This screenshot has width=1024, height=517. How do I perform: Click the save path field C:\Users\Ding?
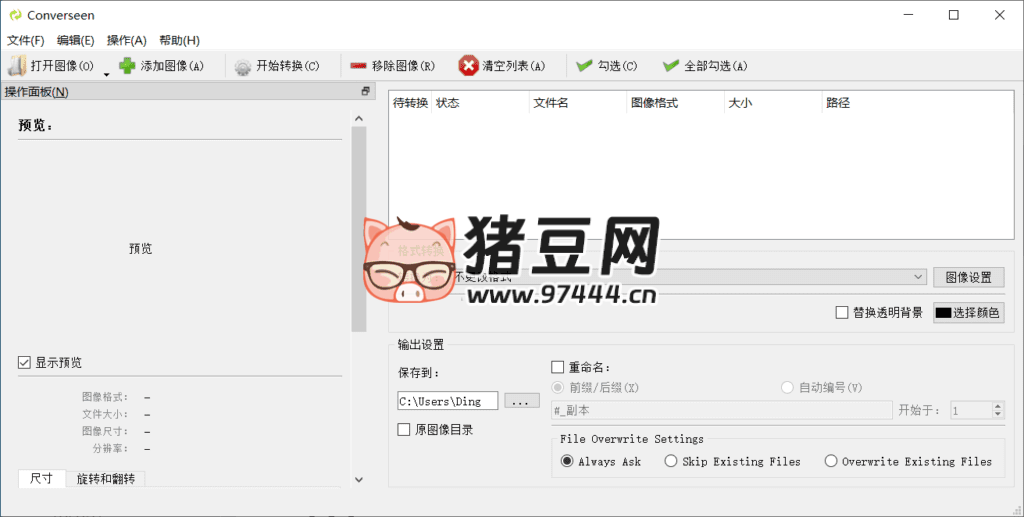447,401
